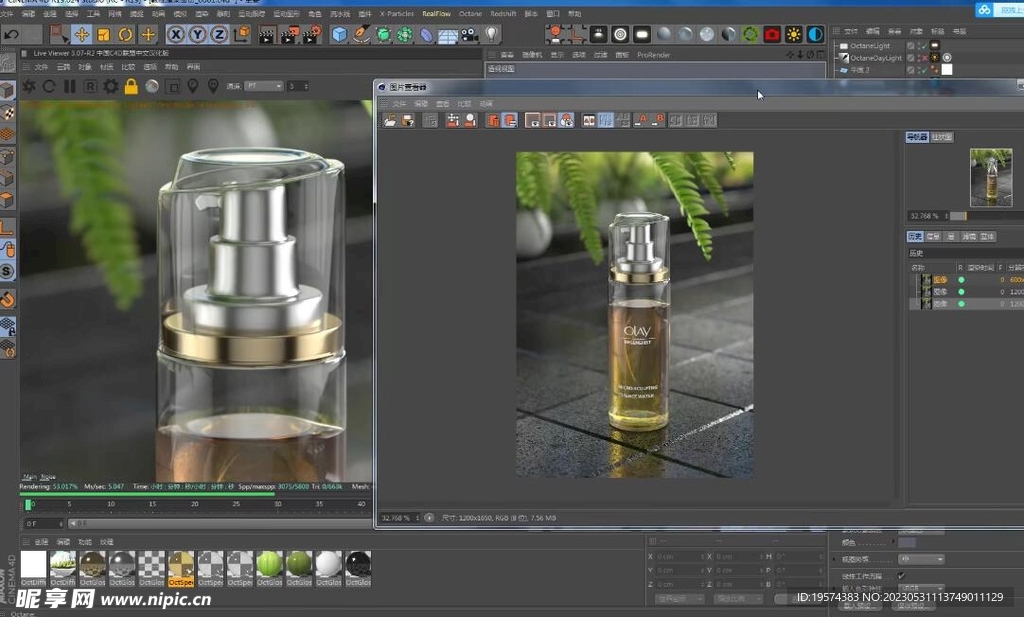The height and width of the screenshot is (617, 1024).
Task: Toggle the Y axis lock
Action: coord(197,34)
